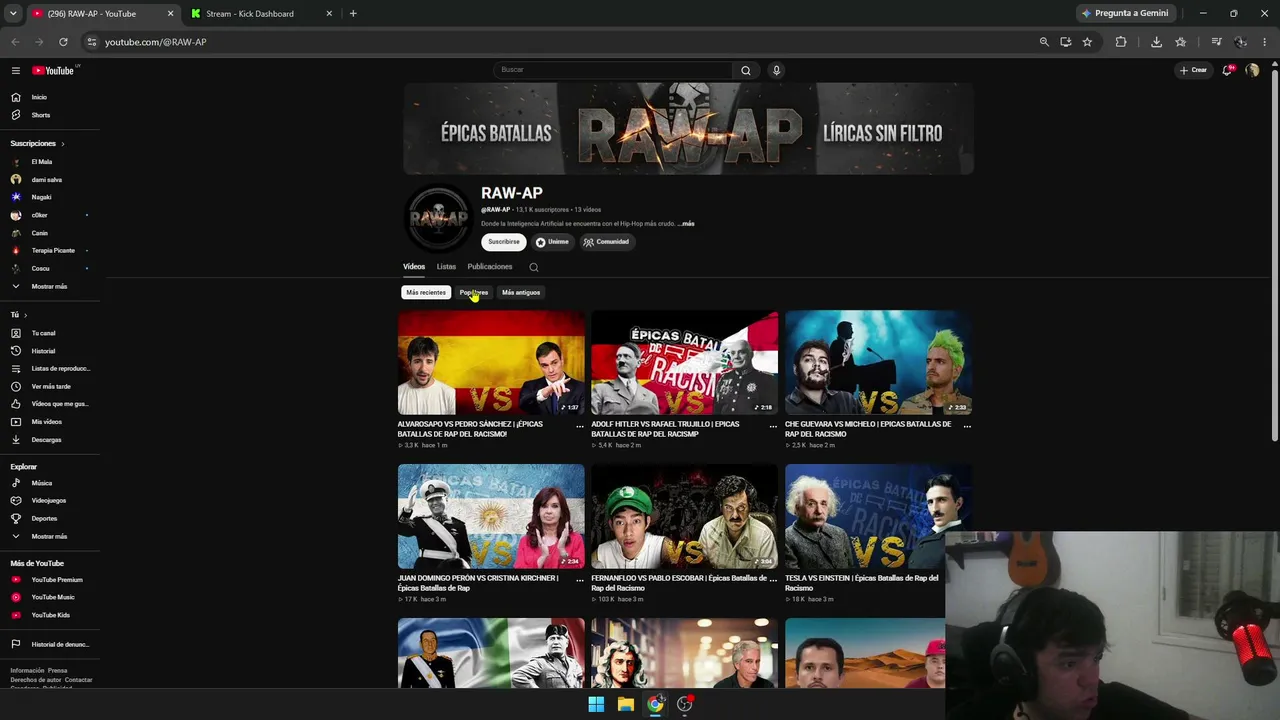Open options menu for Adolf Hitler vs Rafael Trujillo video
The image size is (1280, 720).
tap(773, 426)
